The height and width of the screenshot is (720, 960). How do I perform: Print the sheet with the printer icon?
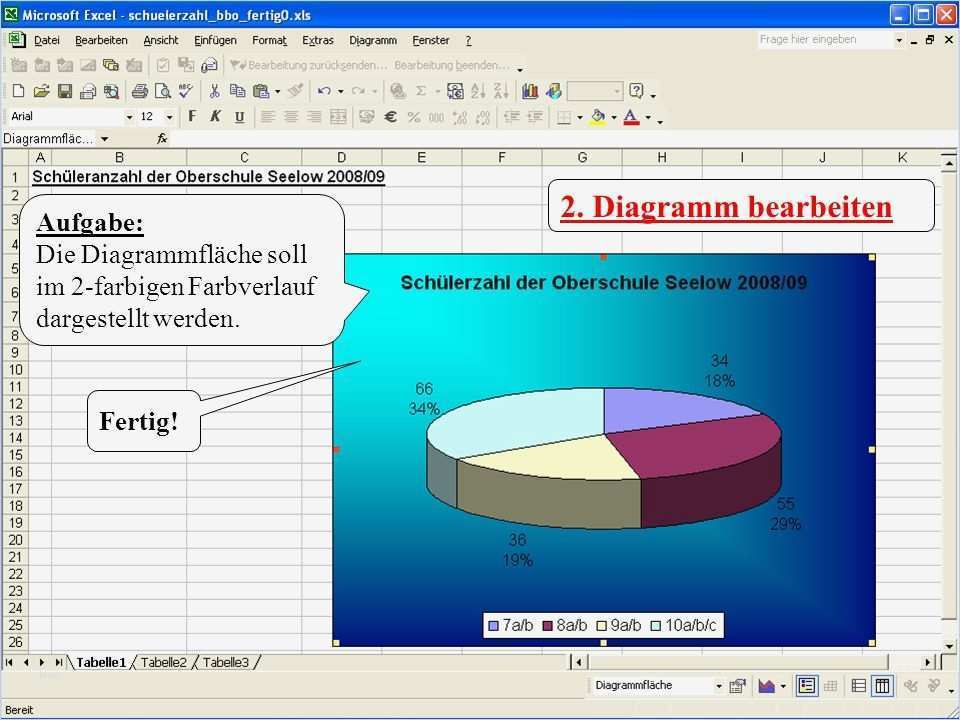click(140, 91)
